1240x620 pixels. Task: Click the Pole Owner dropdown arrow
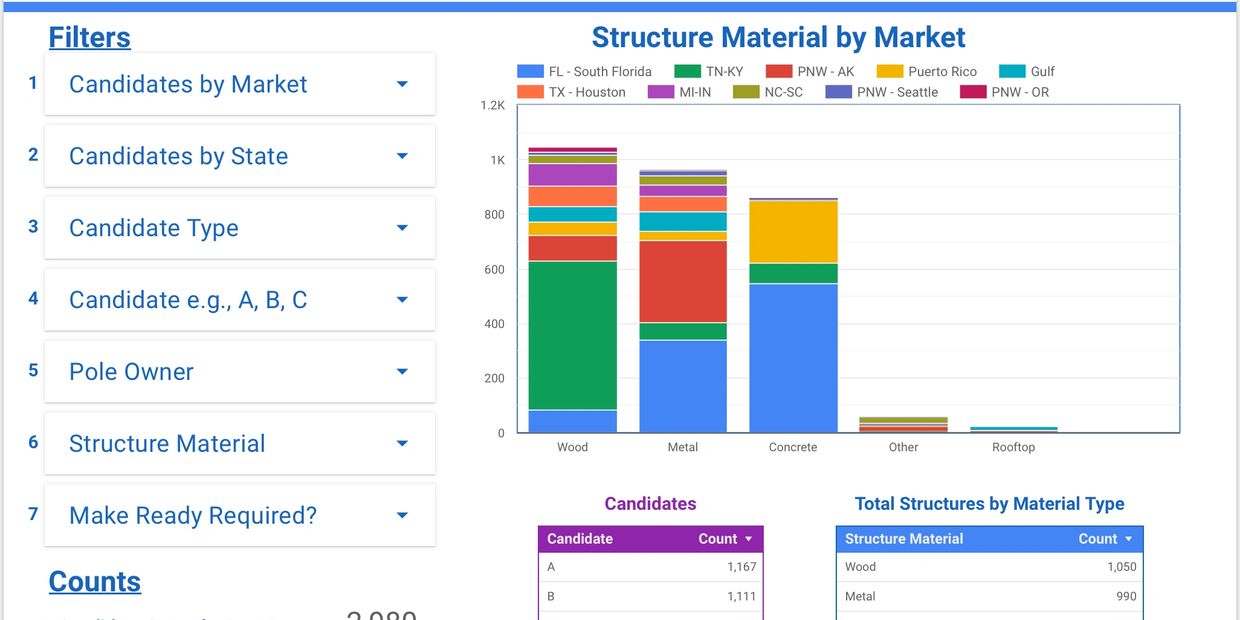[402, 372]
